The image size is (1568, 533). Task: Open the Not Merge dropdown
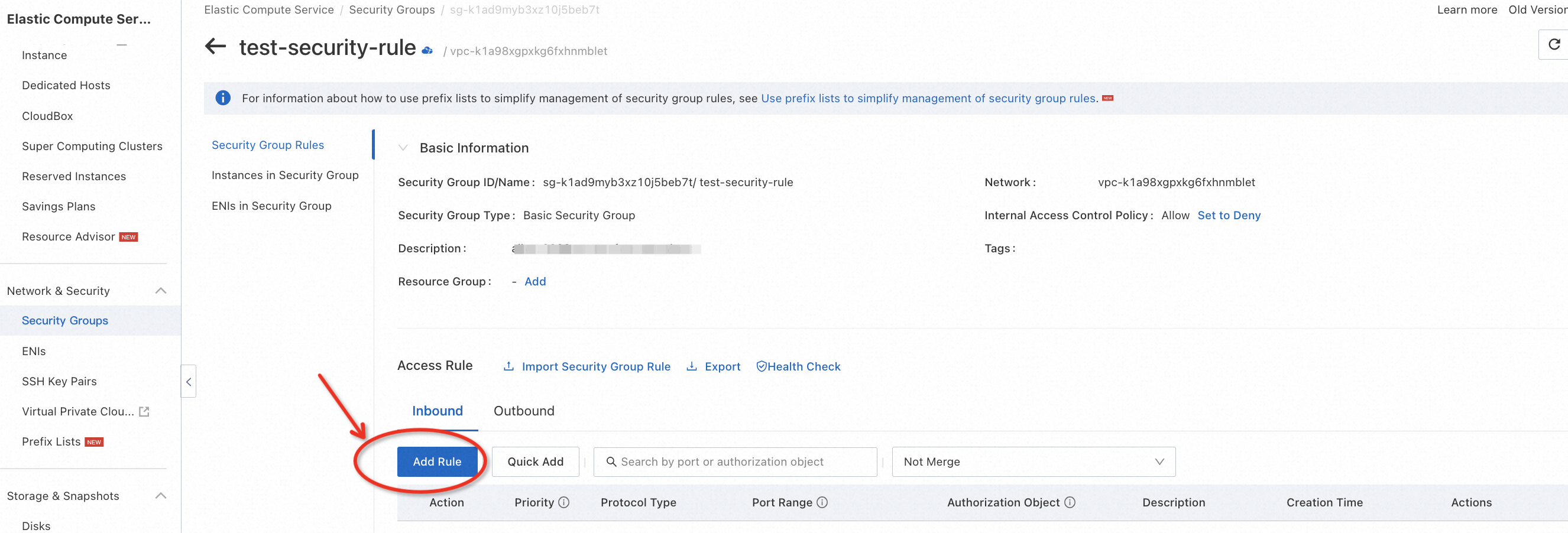point(1034,462)
